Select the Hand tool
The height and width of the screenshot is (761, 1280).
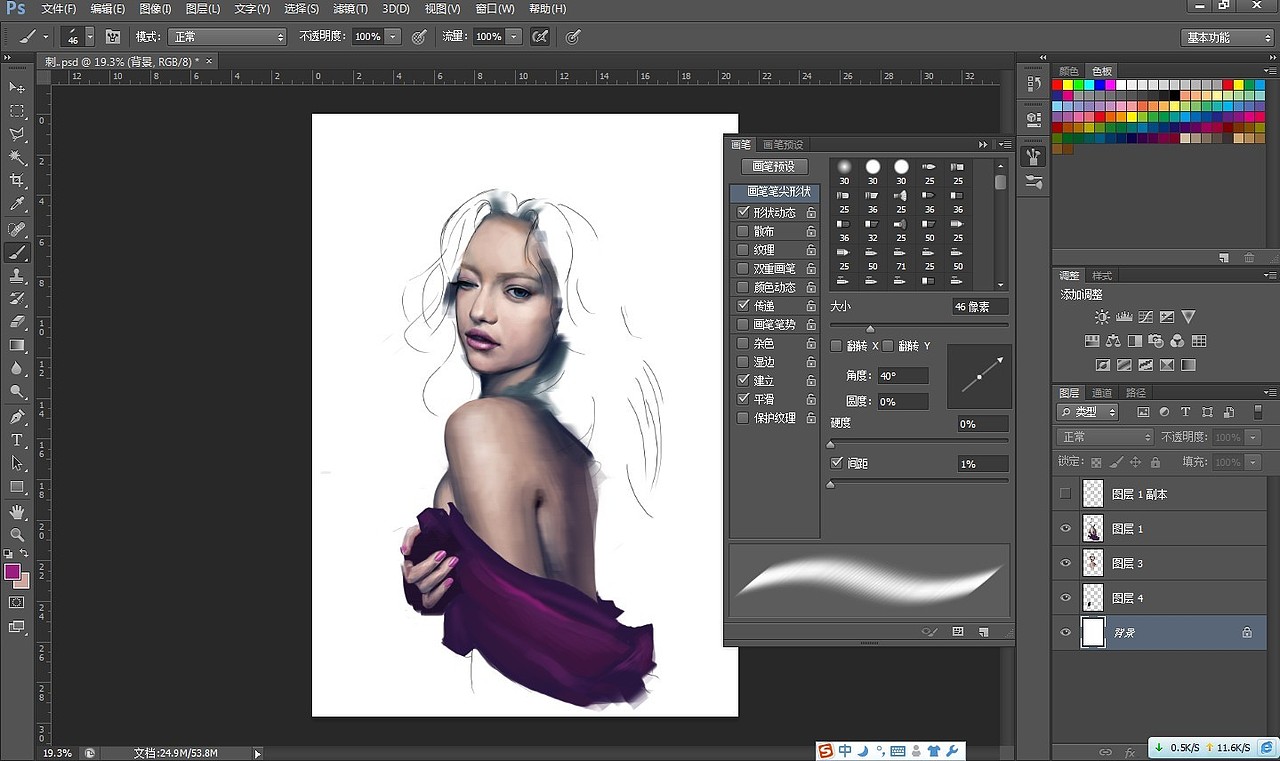coord(17,512)
